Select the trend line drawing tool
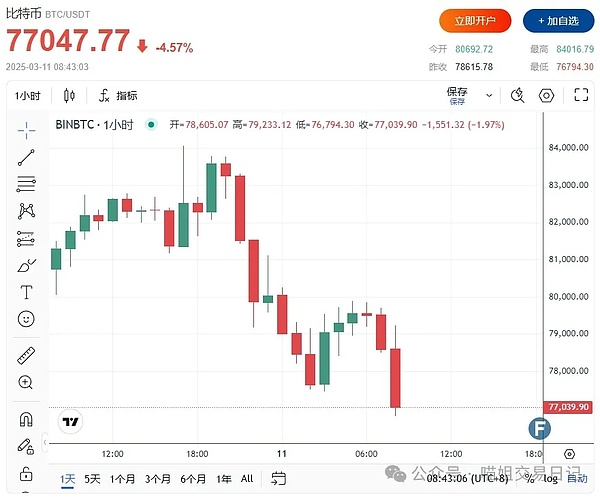This screenshot has height=497, width=600. pyautogui.click(x=26, y=157)
